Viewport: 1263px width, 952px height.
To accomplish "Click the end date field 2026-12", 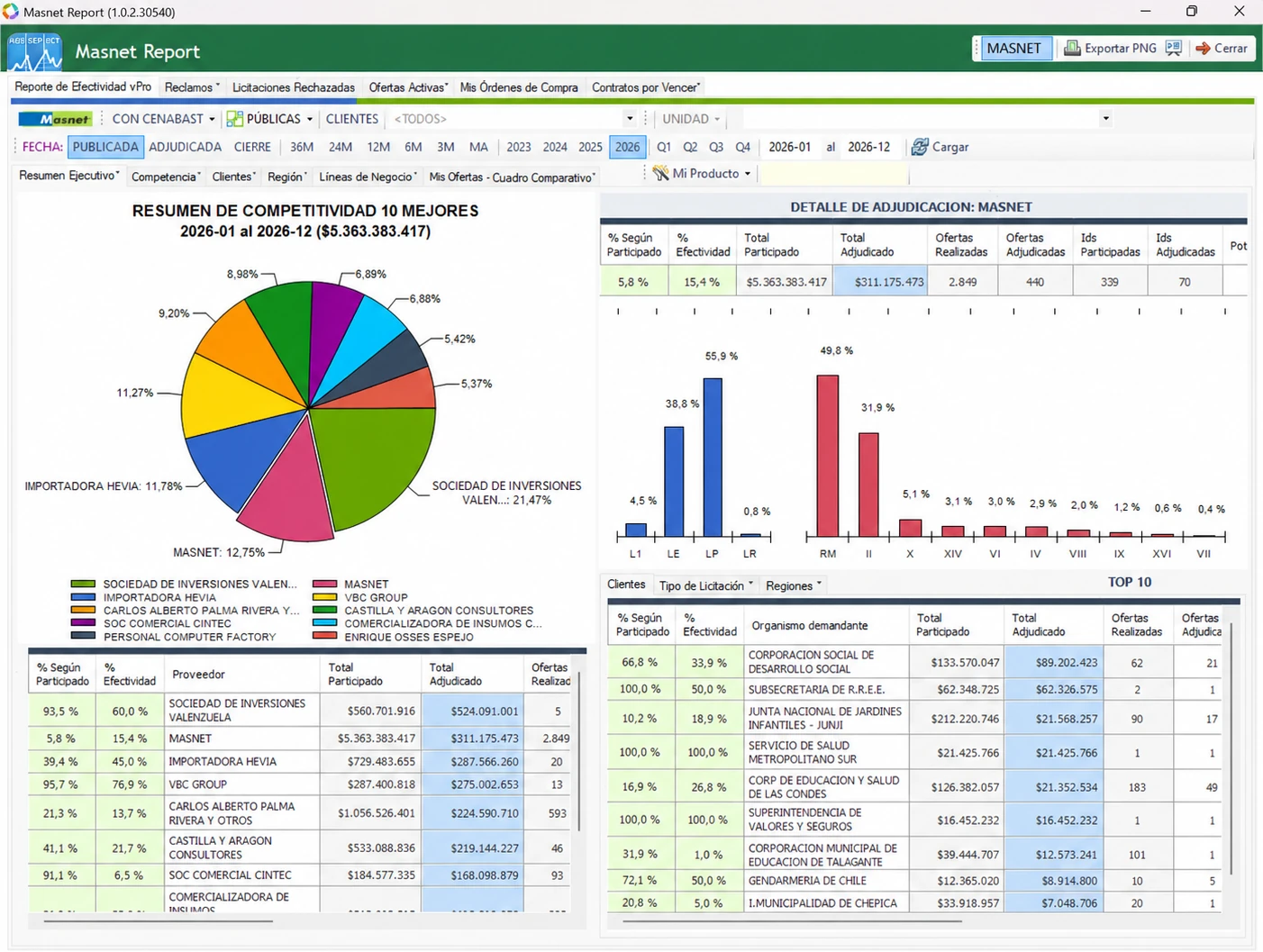I will coord(869,147).
